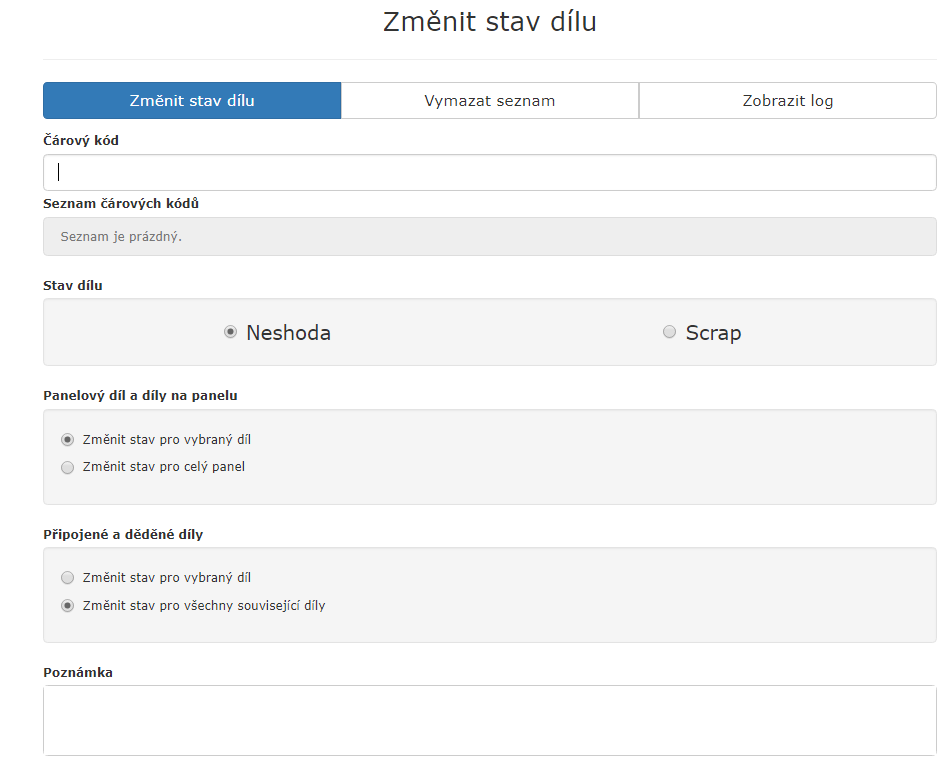
Task: Click the Stav dílu section label
Action: point(73,285)
